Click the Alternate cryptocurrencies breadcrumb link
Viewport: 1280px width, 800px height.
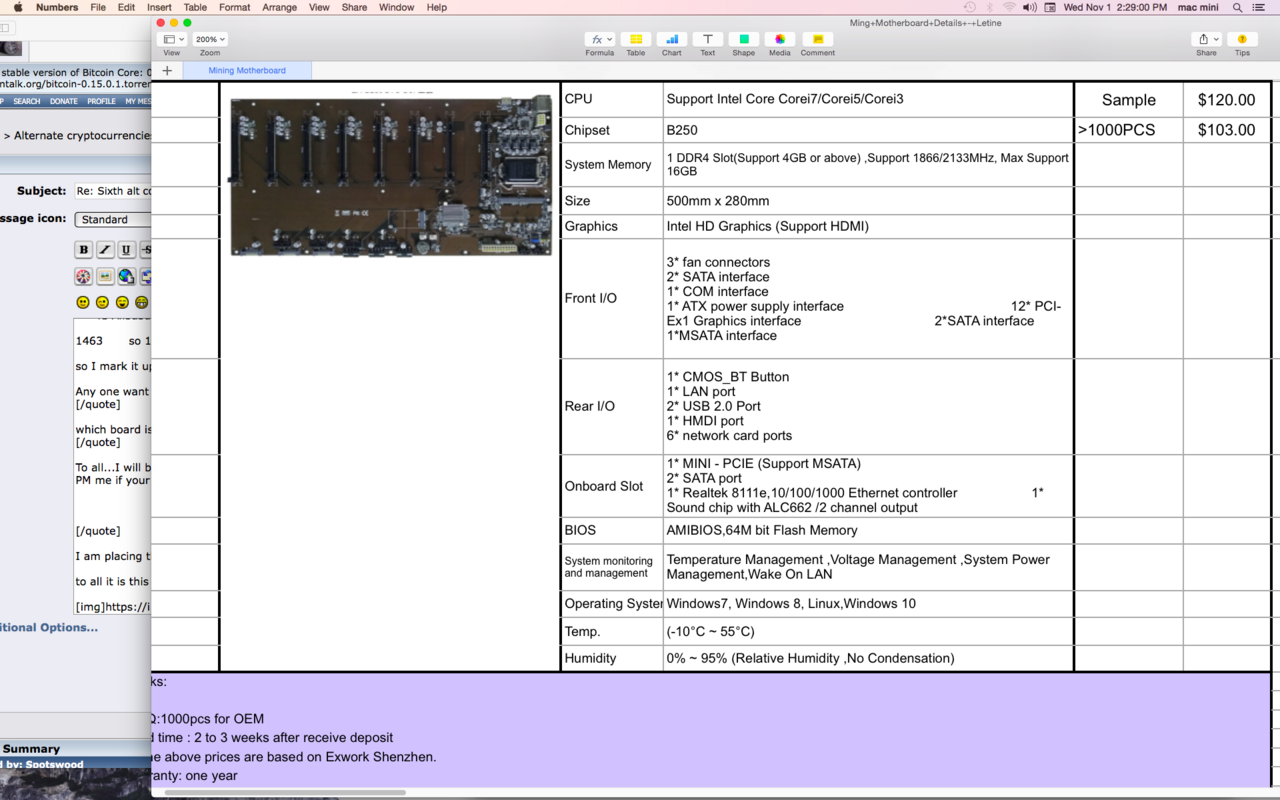click(82, 136)
